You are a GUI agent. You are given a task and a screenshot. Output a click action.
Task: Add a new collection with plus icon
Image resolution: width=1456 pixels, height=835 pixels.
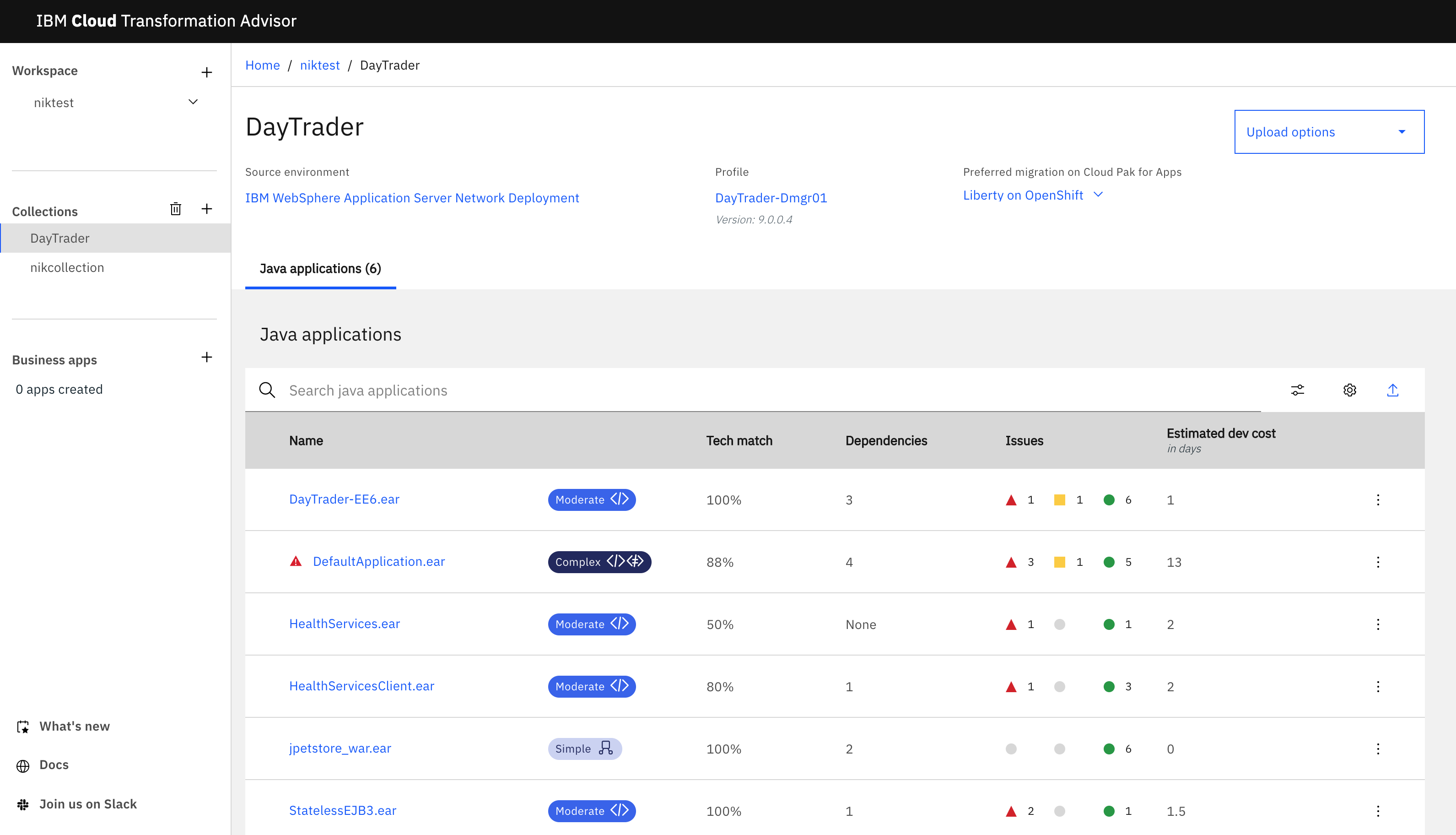click(x=206, y=209)
